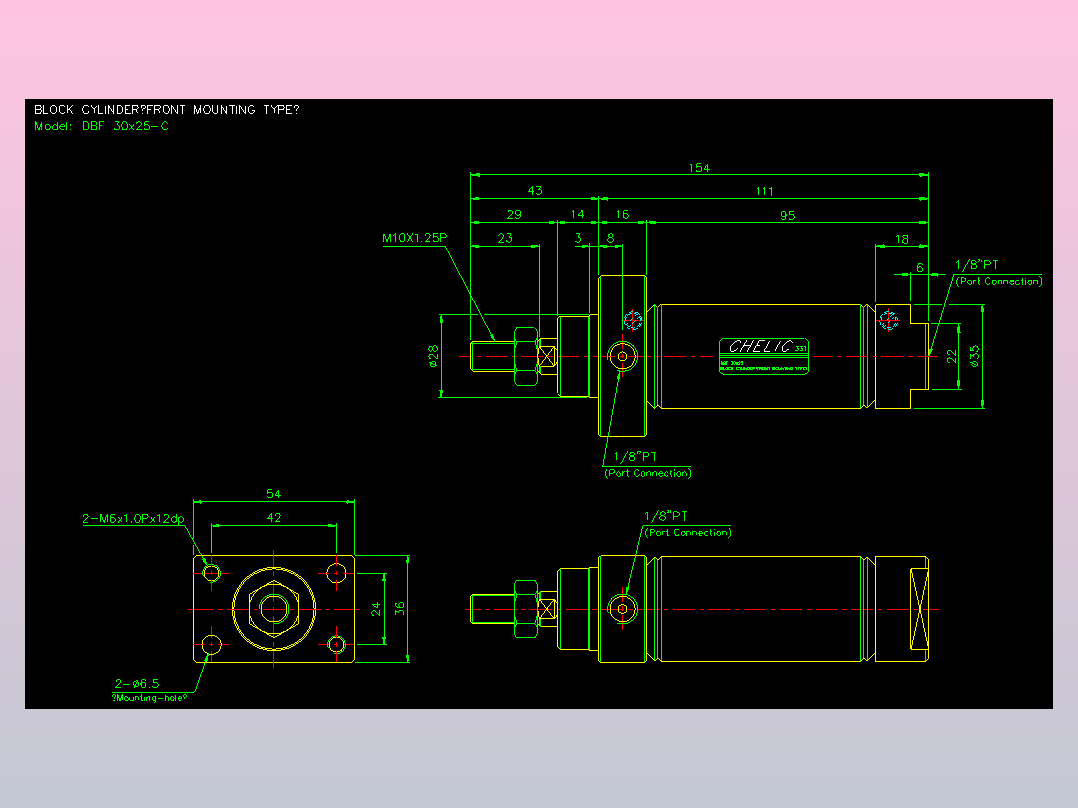Image resolution: width=1078 pixels, height=808 pixels.
Task: Click the ø28 diameter dimension
Action: [433, 356]
